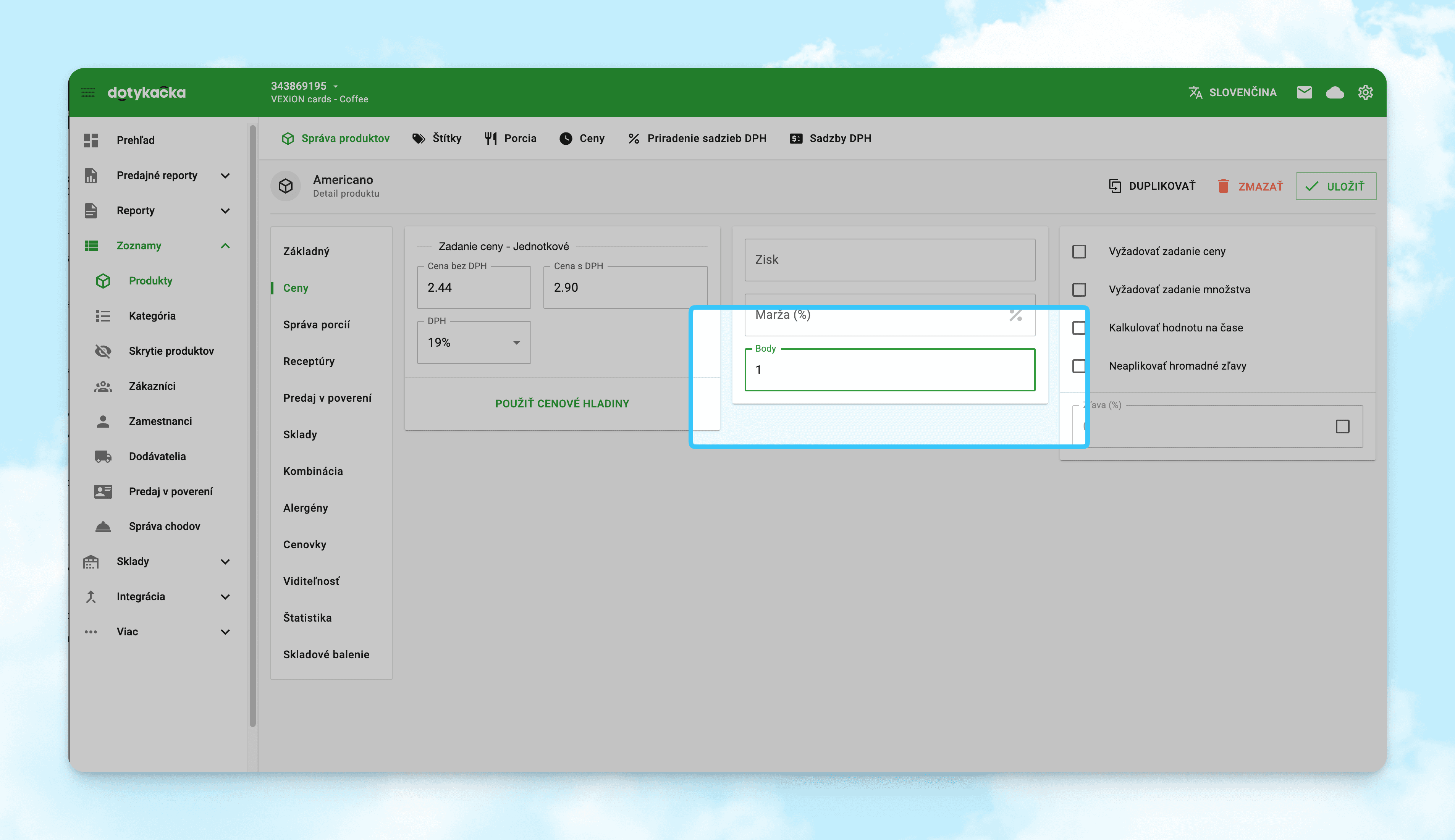
Task: Open the DPH 19% dropdown
Action: [474, 343]
